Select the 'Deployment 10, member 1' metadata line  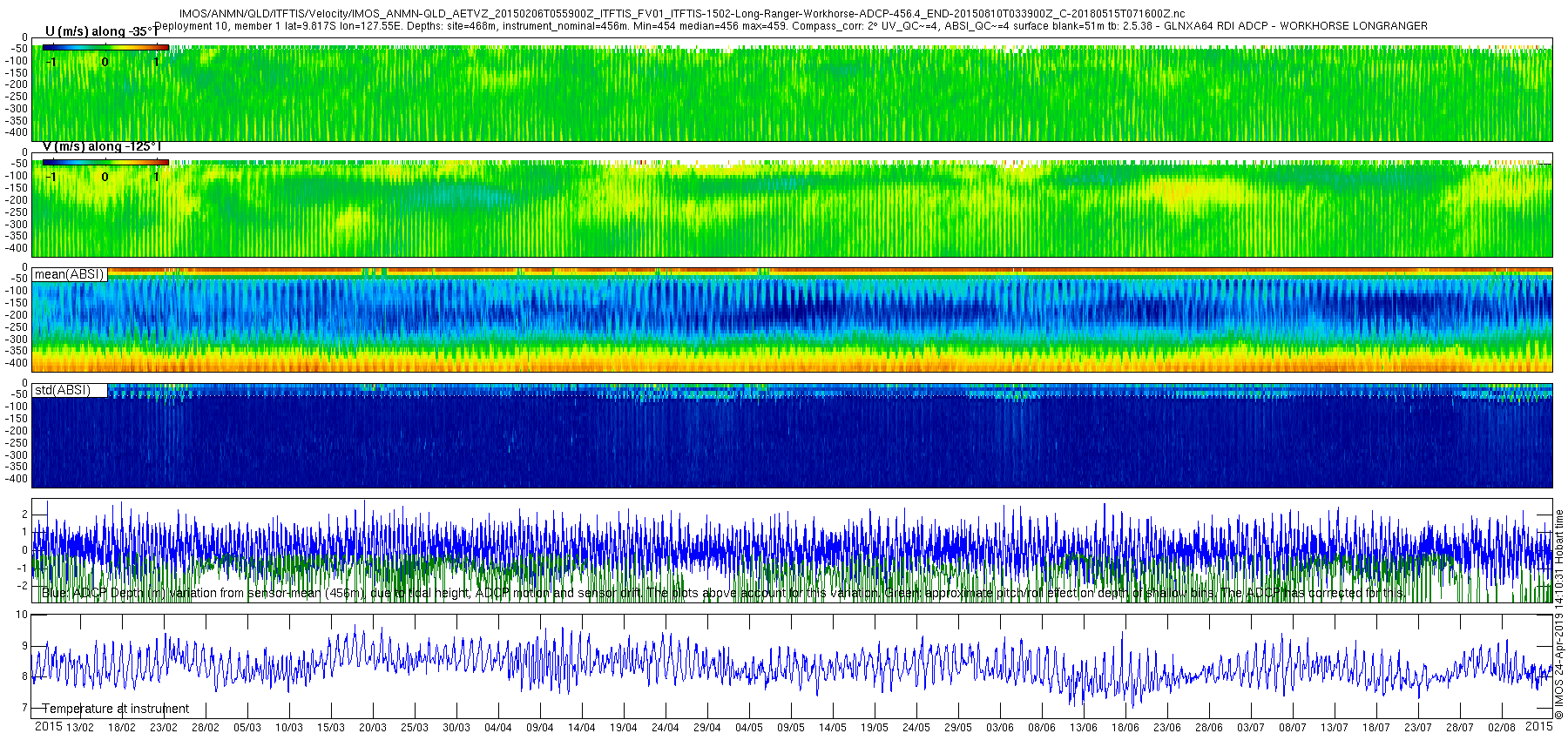coord(791,26)
